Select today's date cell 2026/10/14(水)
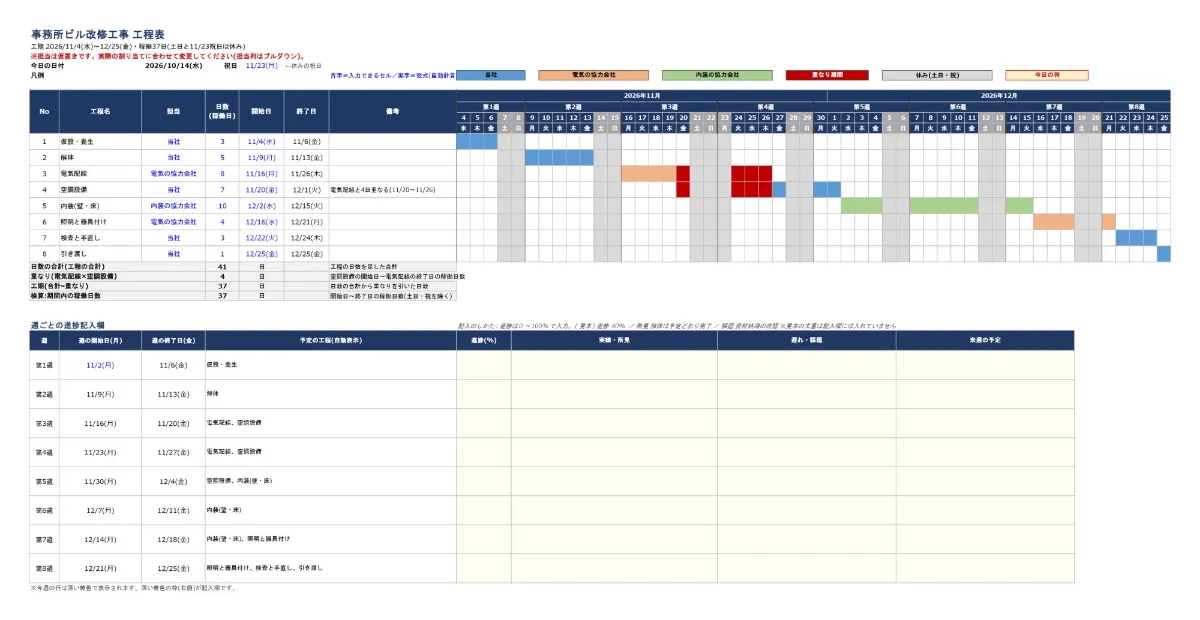Viewport: 1200px width, 620px height. 174,66
